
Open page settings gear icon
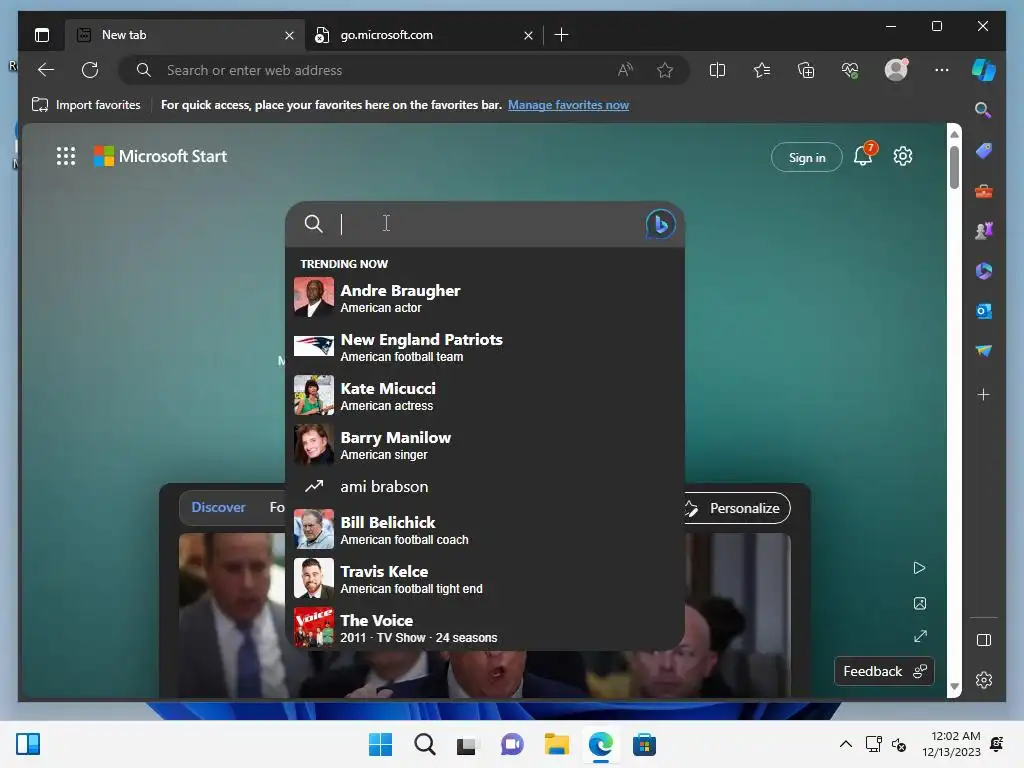point(903,156)
